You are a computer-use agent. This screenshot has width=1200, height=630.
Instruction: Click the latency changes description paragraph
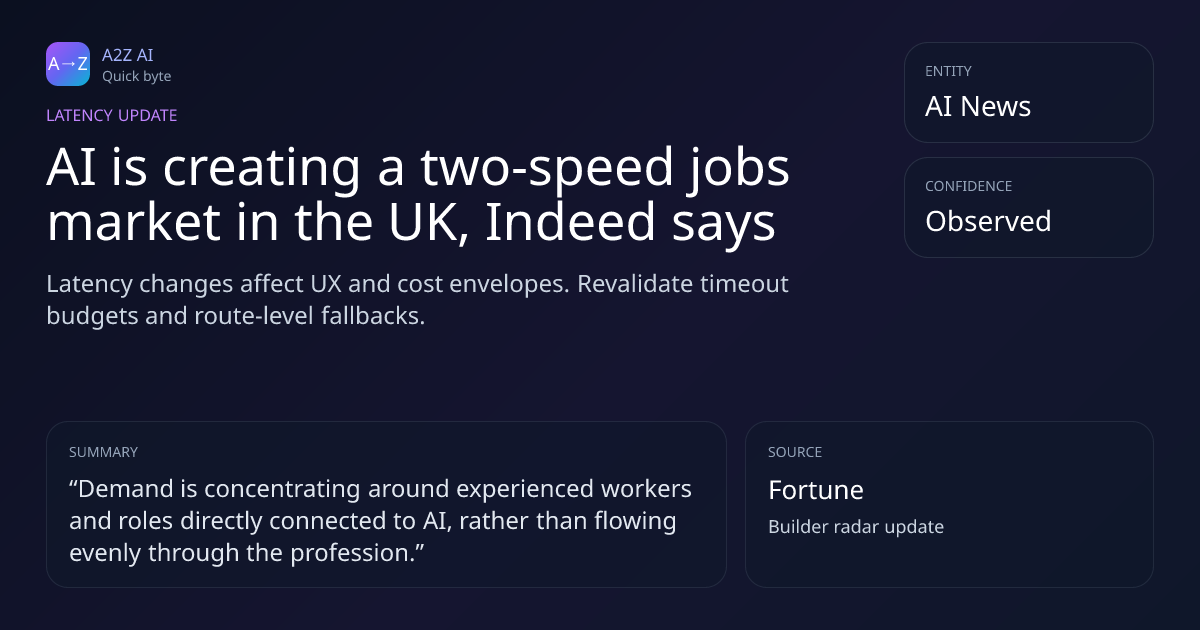click(x=418, y=299)
